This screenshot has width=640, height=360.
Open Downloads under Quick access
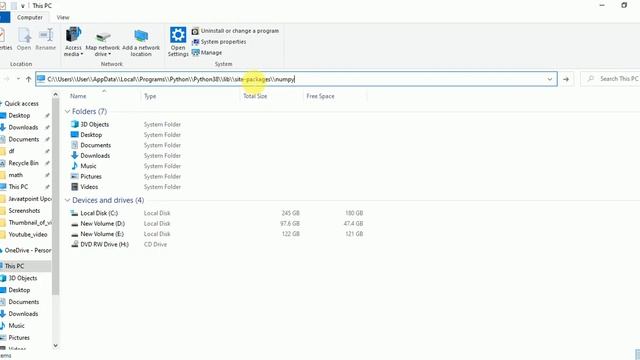click(23, 127)
